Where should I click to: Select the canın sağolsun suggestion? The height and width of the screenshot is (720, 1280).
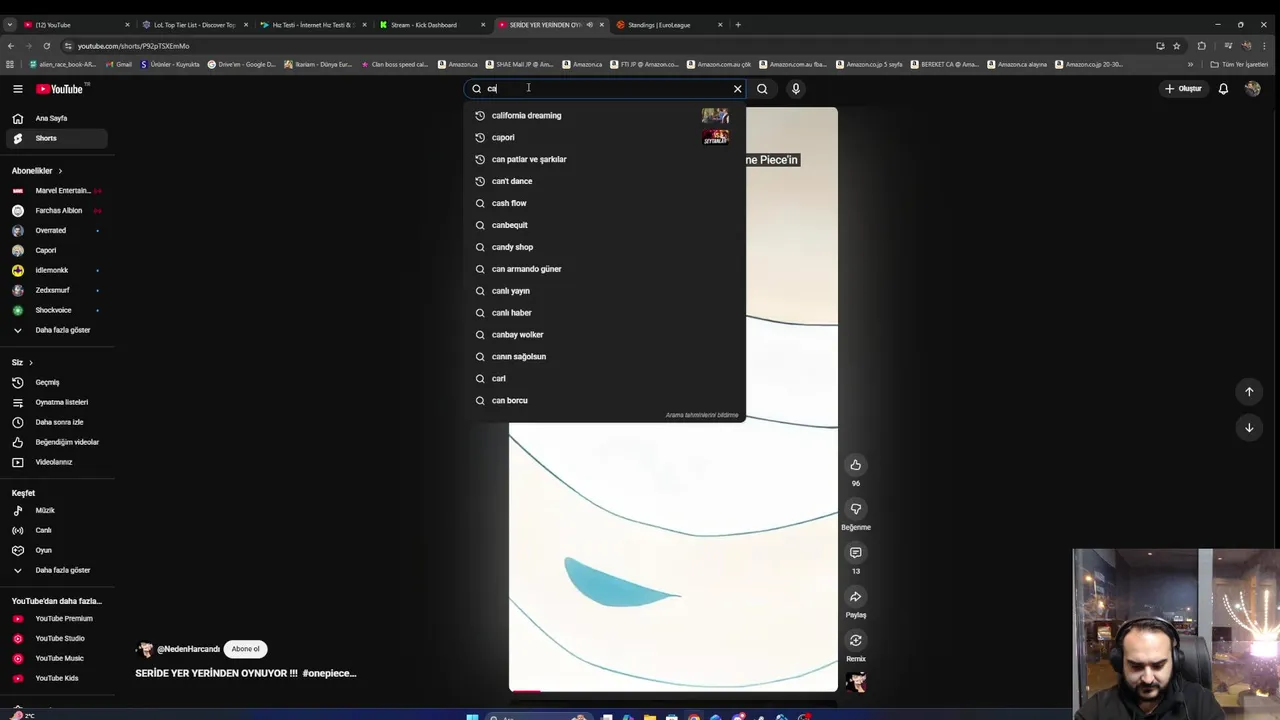tap(605, 357)
